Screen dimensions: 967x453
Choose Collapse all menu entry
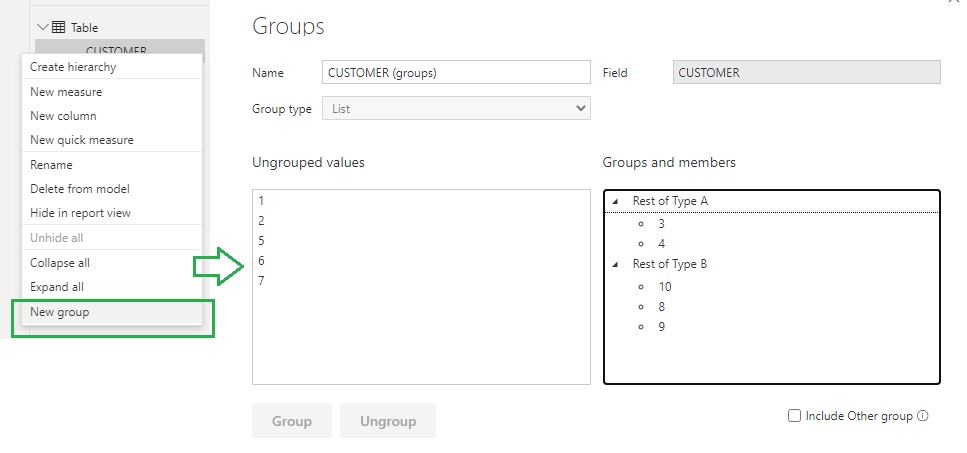click(x=112, y=263)
